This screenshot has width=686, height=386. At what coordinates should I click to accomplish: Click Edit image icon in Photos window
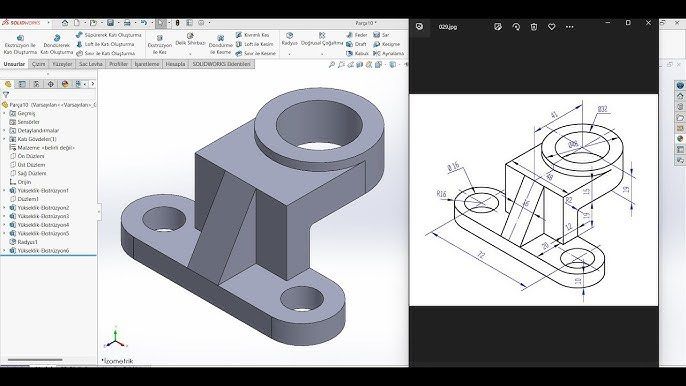[x=497, y=27]
